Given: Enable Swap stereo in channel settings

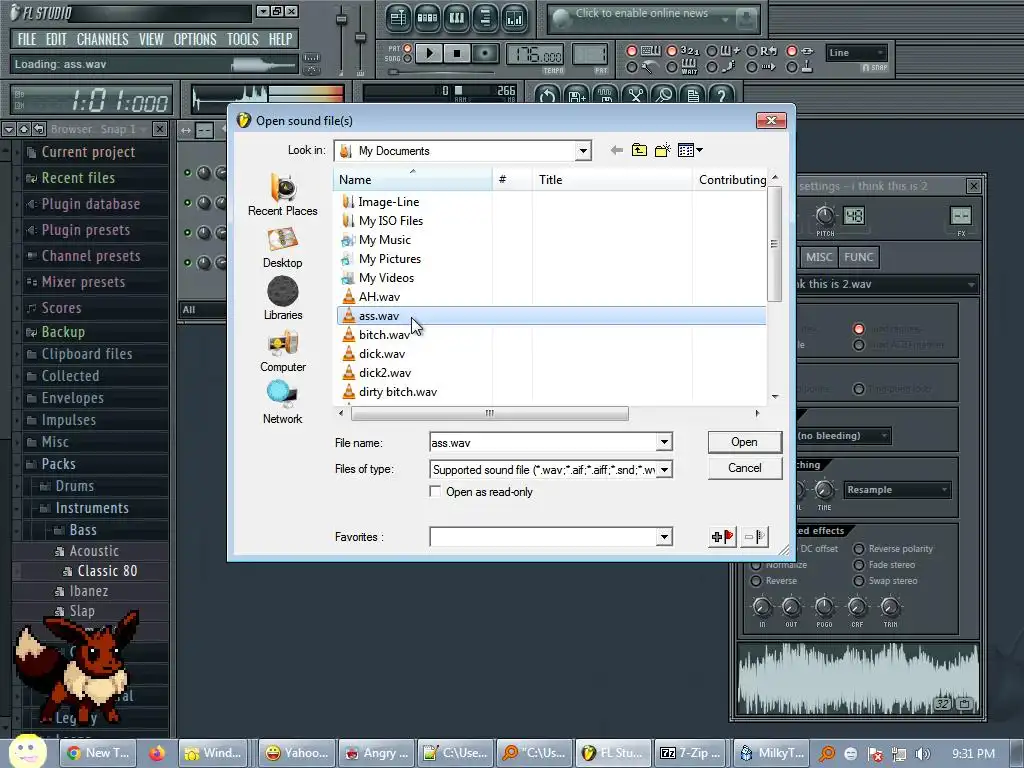Looking at the screenshot, I should click(x=859, y=581).
